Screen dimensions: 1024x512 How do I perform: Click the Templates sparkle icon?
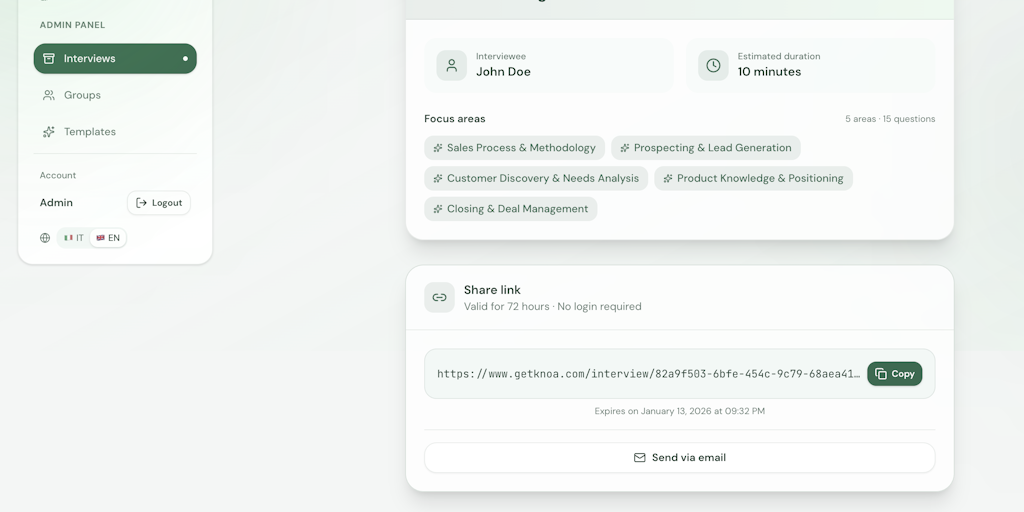pos(49,132)
